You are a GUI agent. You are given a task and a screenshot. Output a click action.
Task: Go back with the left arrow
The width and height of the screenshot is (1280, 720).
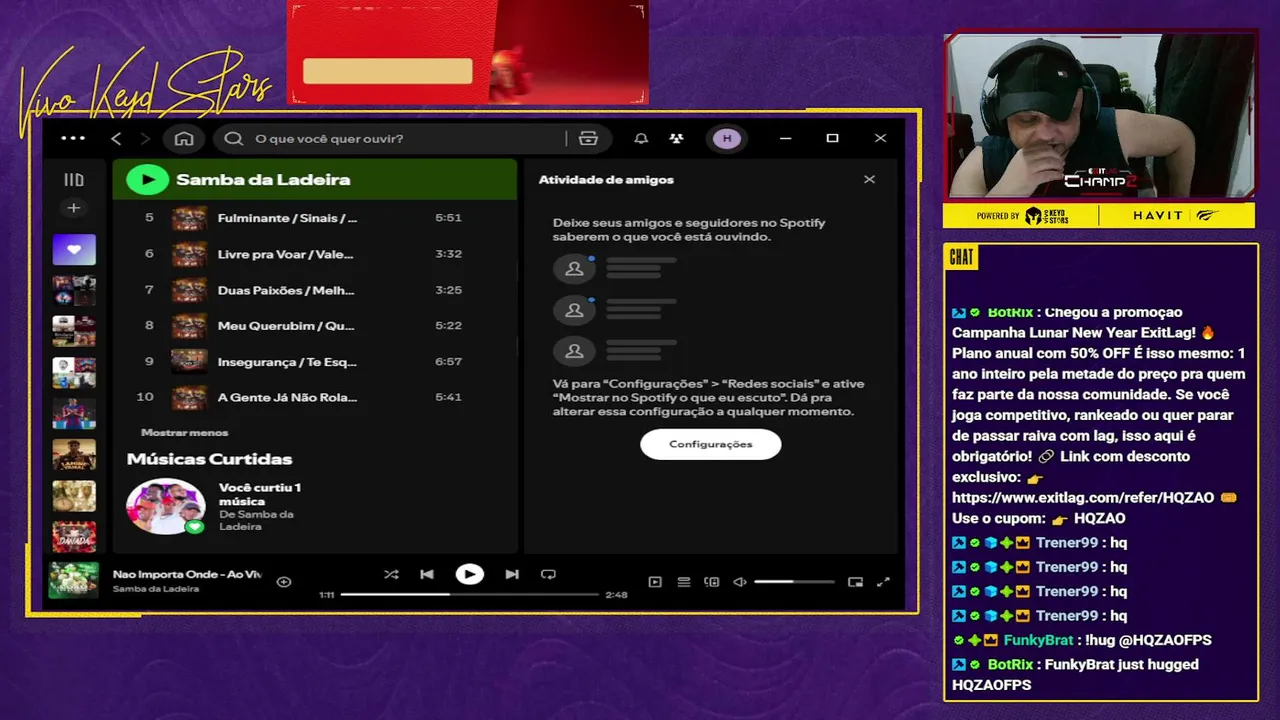click(x=116, y=138)
